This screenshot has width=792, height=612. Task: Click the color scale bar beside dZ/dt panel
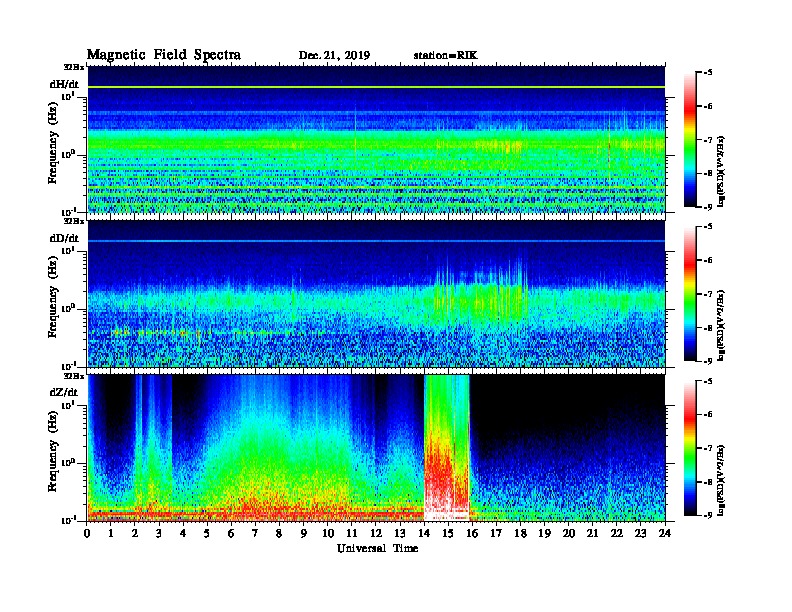click(x=690, y=447)
